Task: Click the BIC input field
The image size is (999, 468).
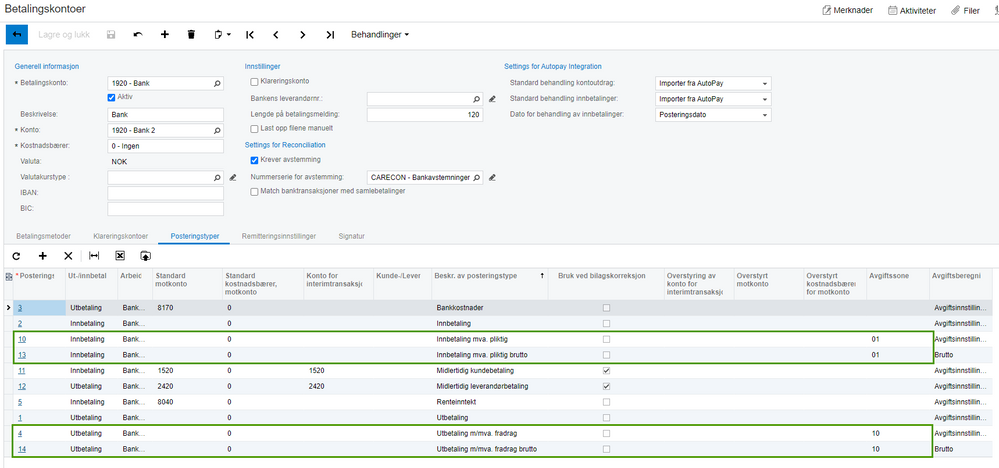Action: click(x=166, y=209)
